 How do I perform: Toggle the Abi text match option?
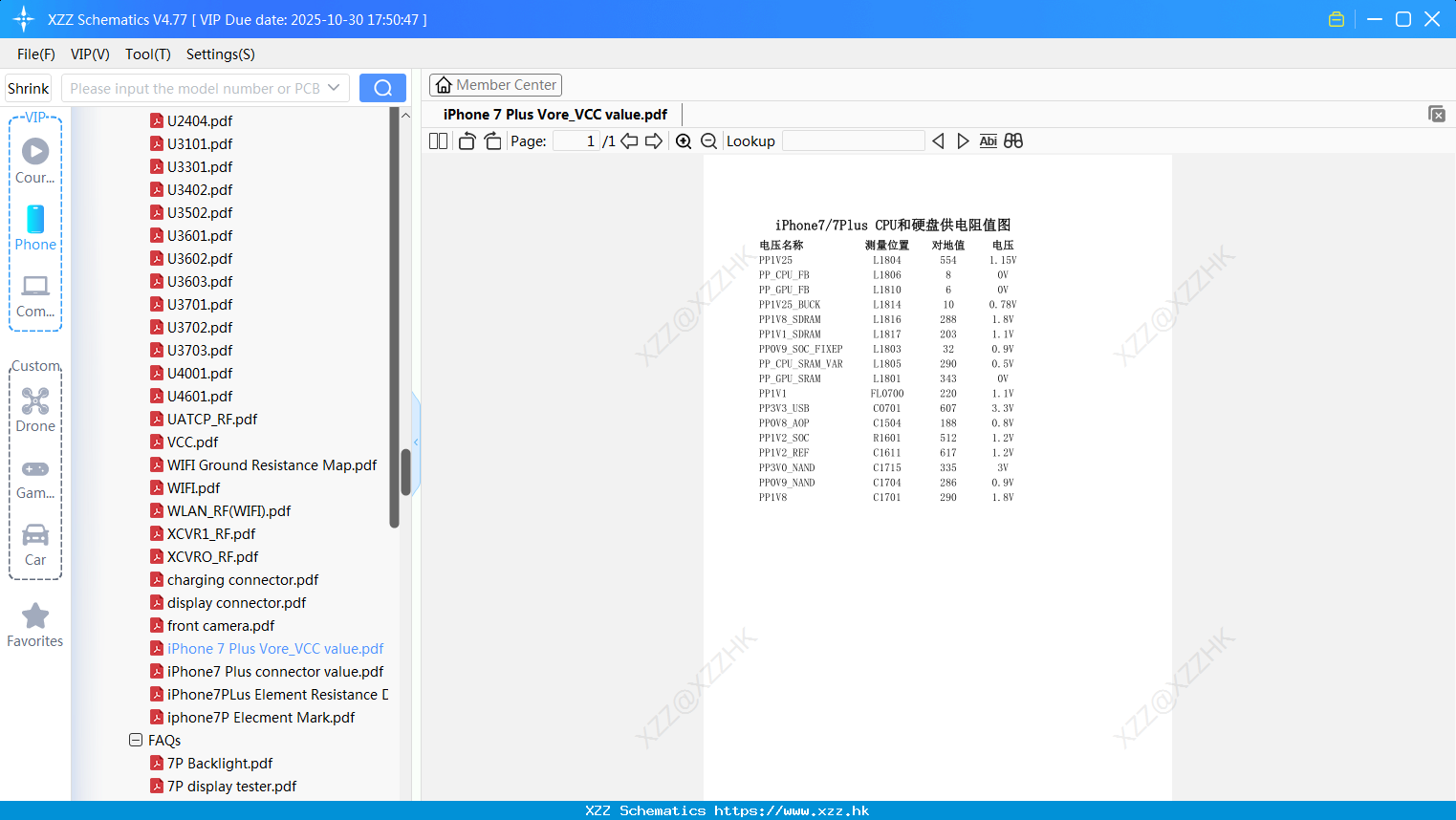click(989, 140)
